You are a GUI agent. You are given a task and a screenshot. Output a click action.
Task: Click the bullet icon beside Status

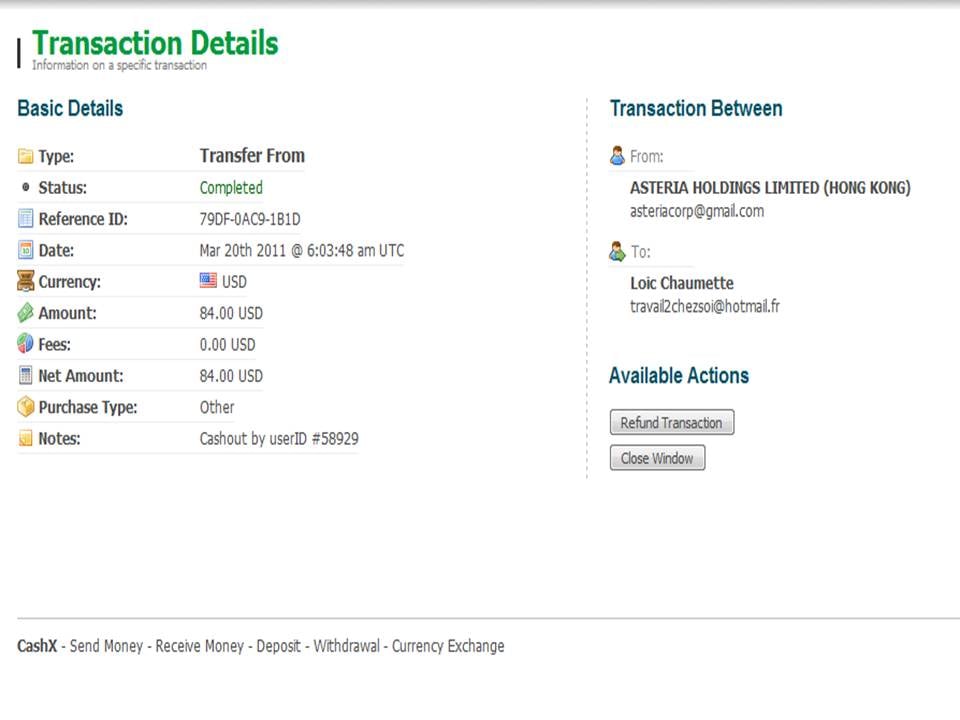[25, 187]
